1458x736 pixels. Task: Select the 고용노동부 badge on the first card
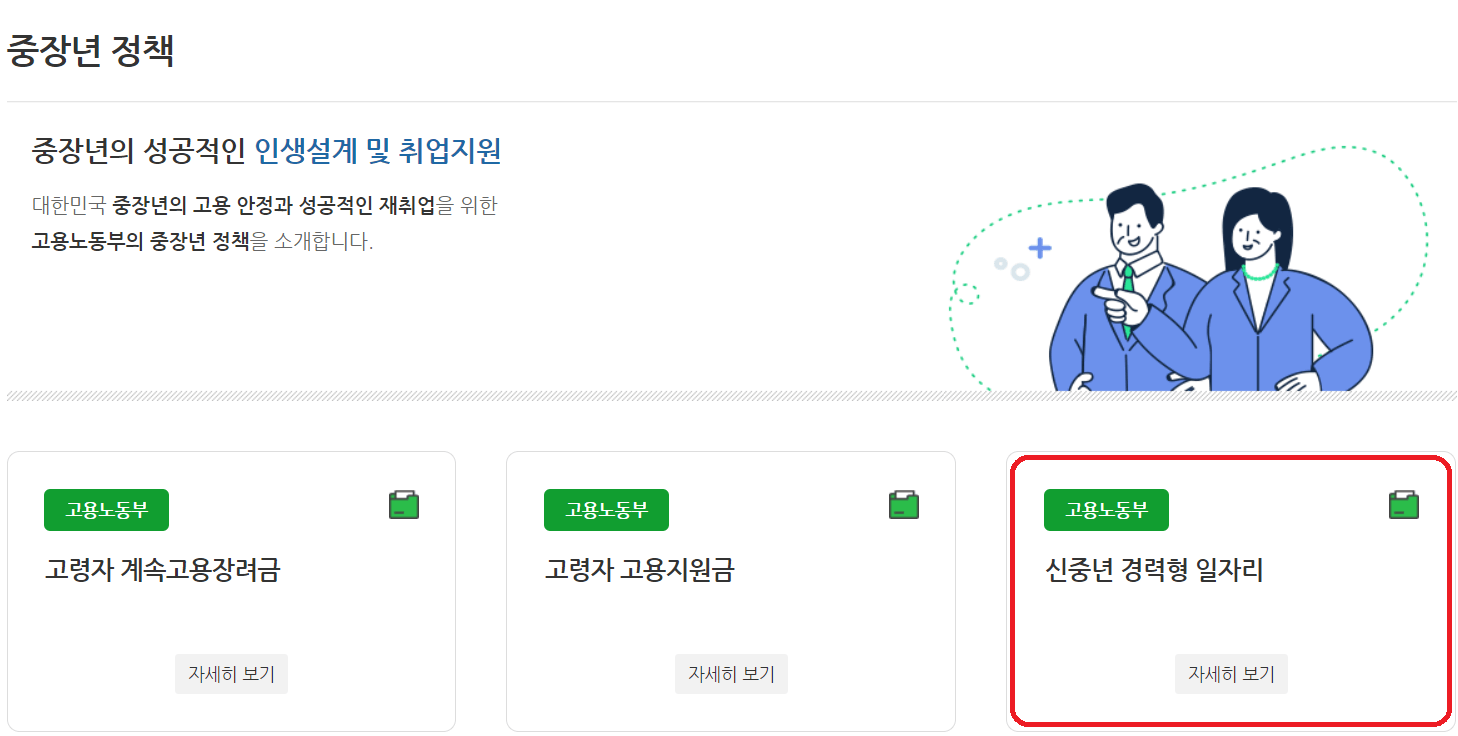point(106,509)
